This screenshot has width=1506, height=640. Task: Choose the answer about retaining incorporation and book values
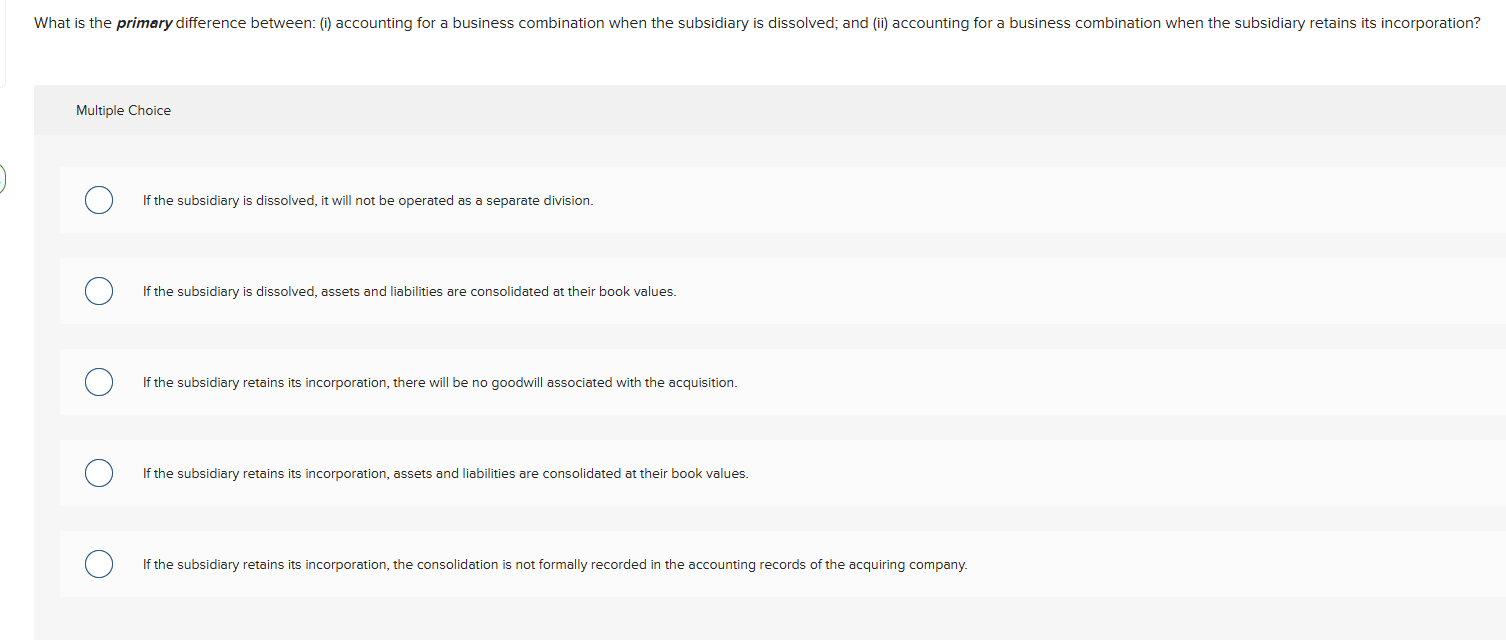coord(446,472)
